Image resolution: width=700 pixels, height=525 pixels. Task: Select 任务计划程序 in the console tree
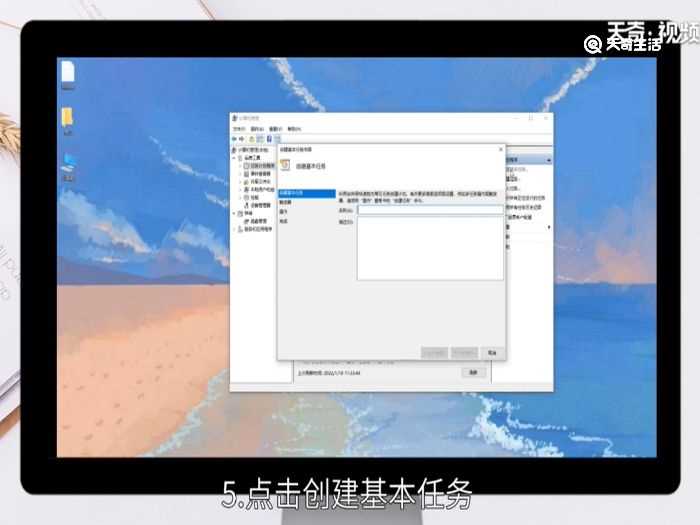(262, 166)
